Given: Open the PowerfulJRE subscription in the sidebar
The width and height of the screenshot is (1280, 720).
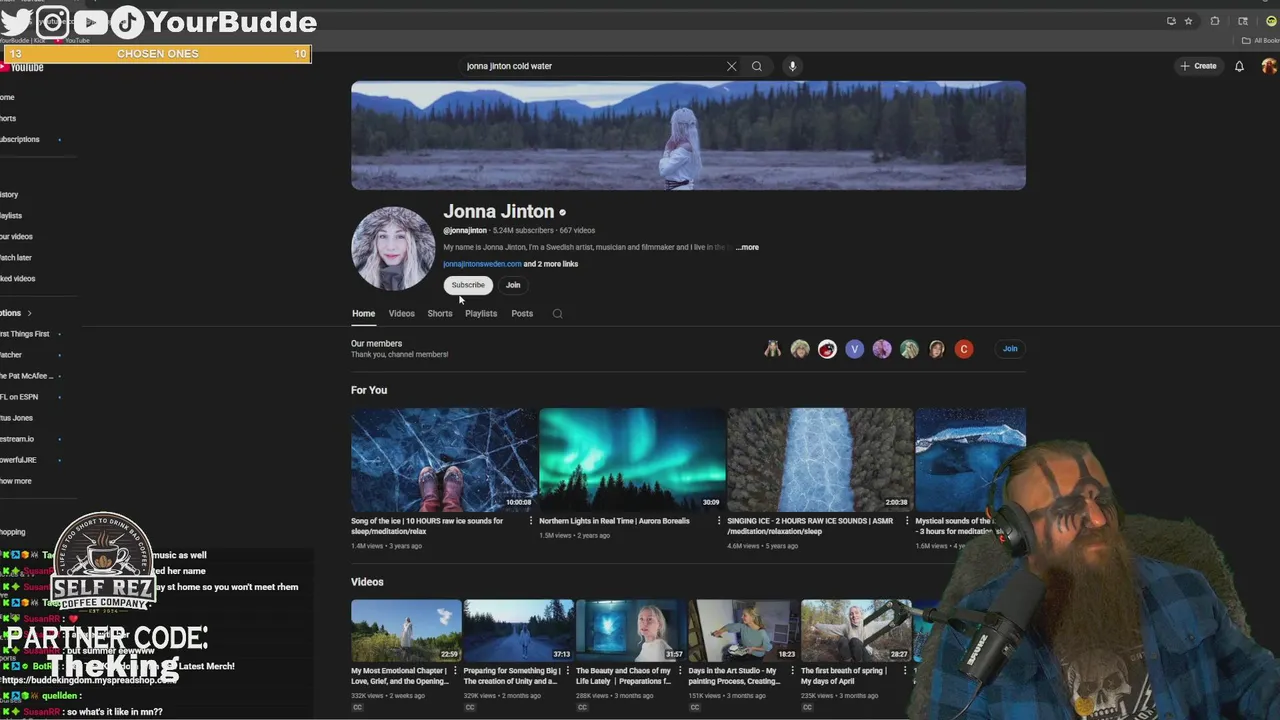Looking at the screenshot, I should pos(18,460).
